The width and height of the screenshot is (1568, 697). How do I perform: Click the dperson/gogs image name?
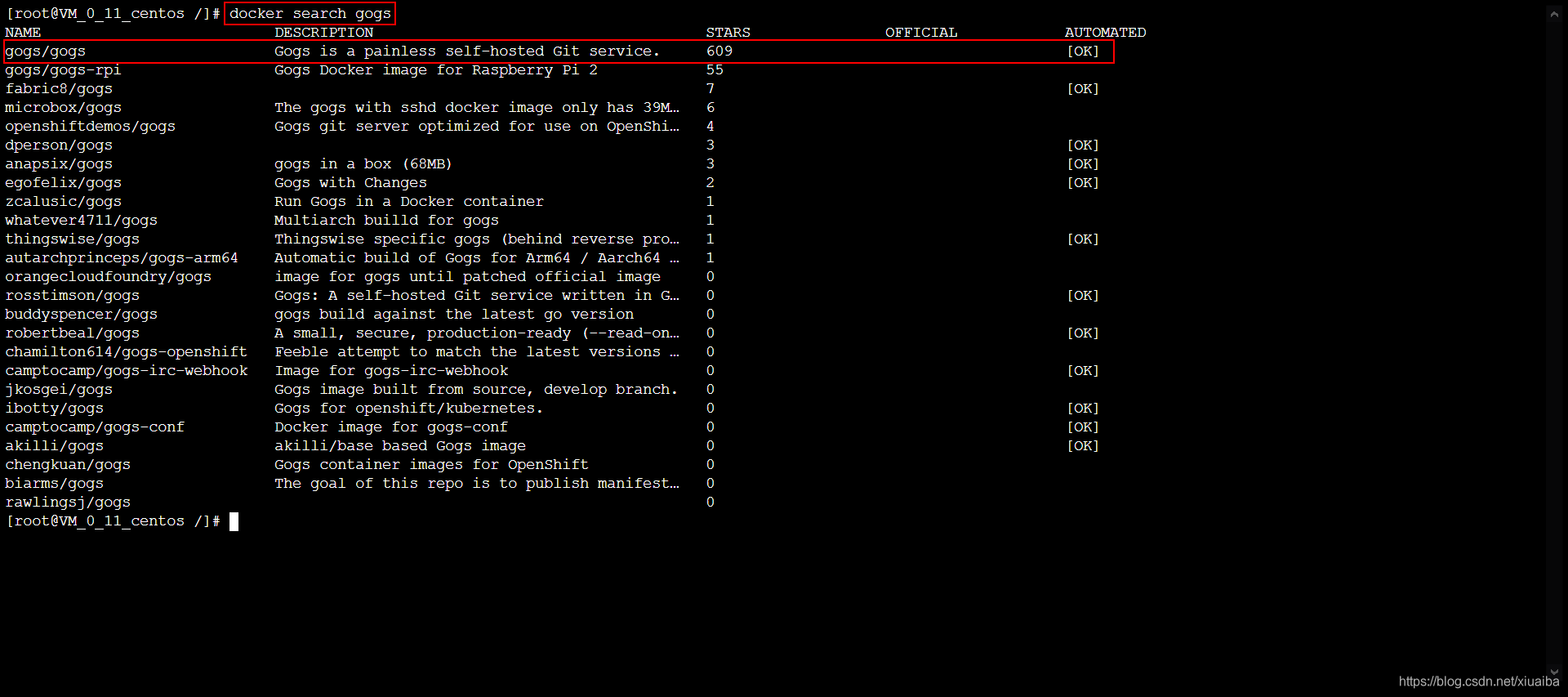click(x=59, y=145)
